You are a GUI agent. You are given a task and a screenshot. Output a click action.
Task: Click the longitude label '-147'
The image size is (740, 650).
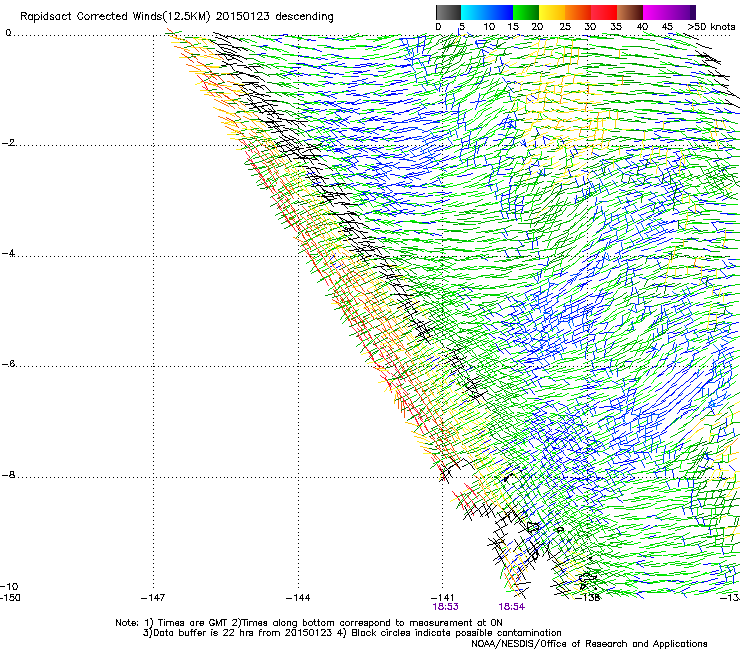click(x=153, y=598)
